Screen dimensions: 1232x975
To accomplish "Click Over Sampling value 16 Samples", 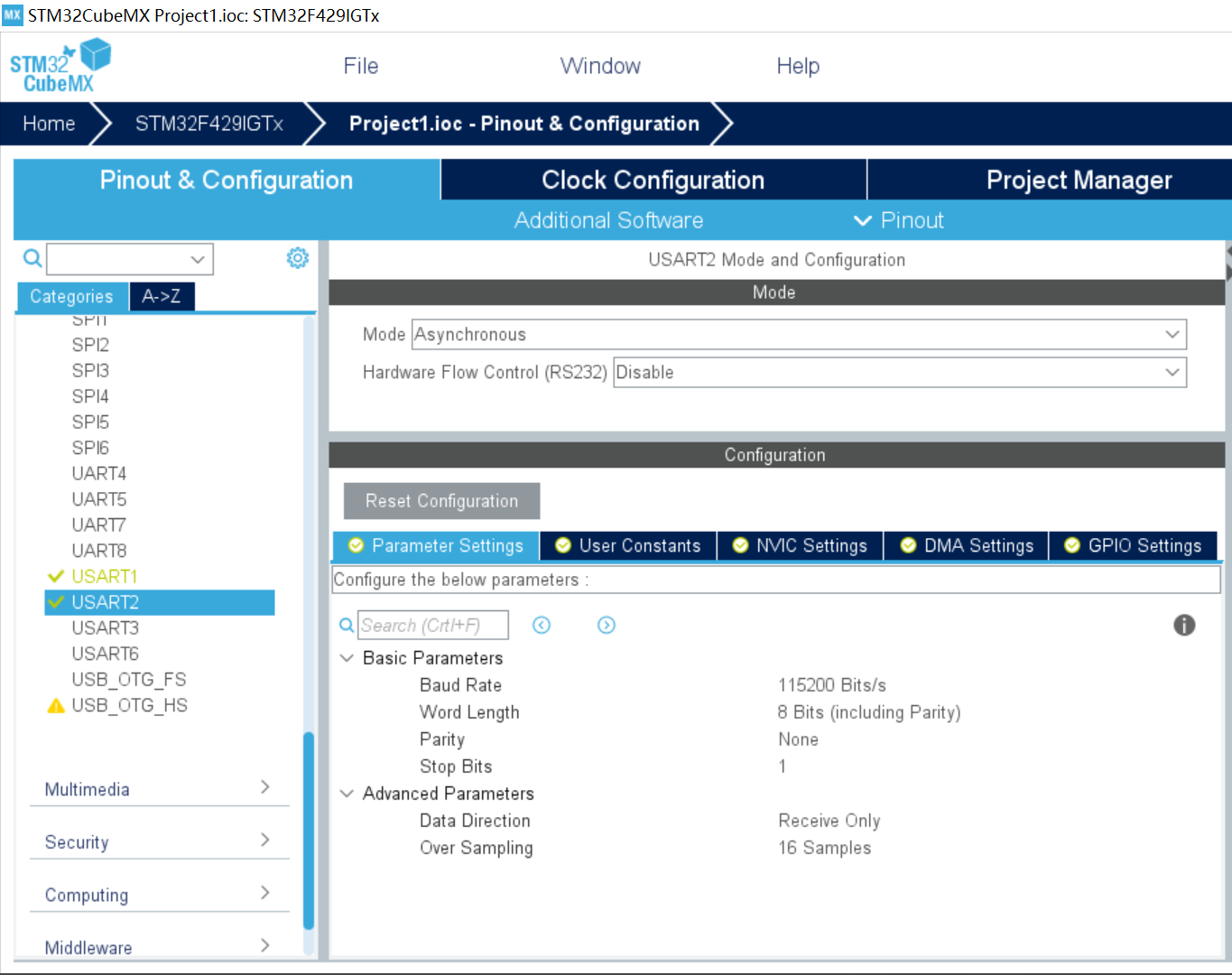I will [825, 848].
